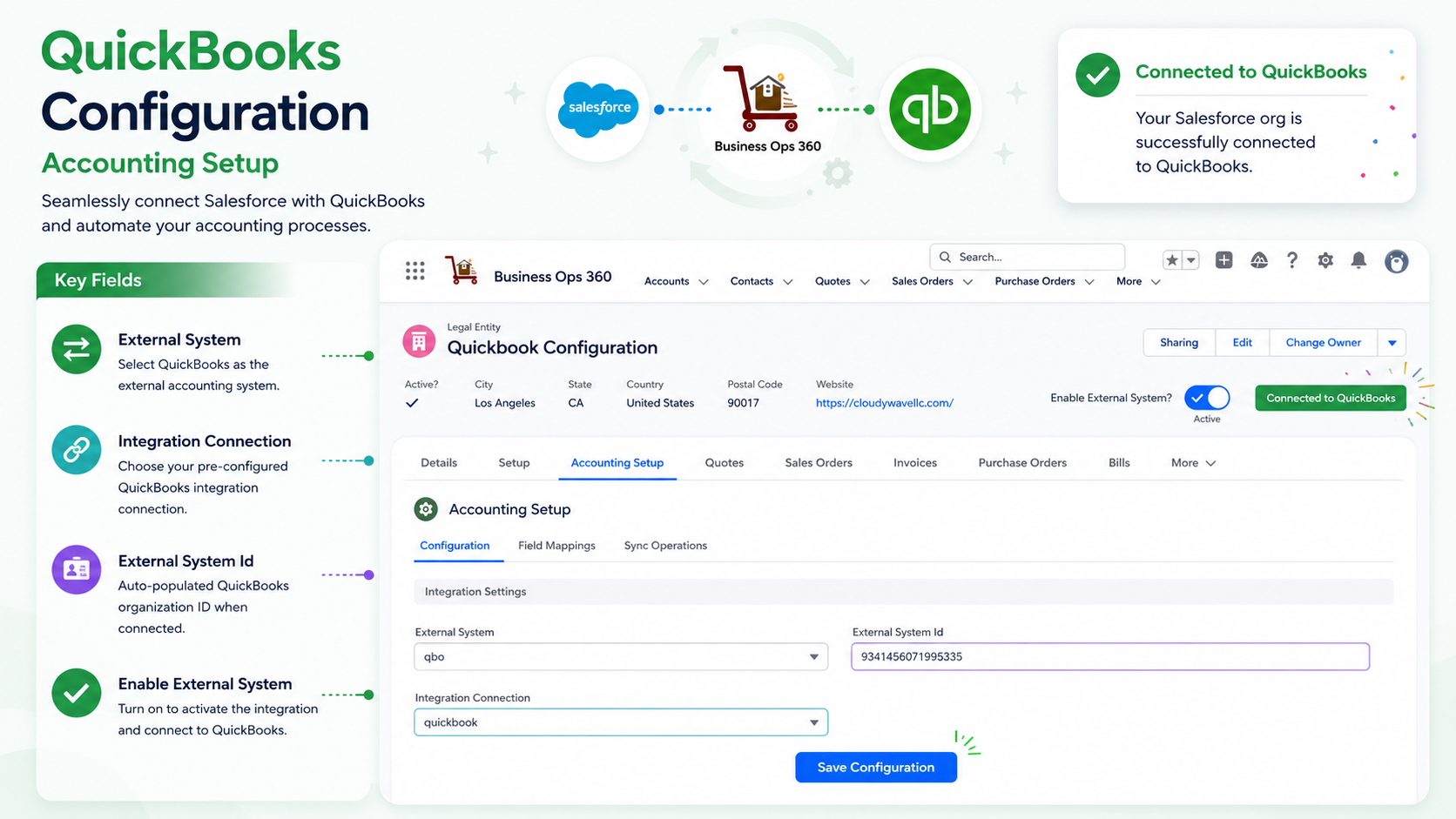Open the Purchase Orders record tab
The width and height of the screenshot is (1456, 819).
coord(1022,463)
